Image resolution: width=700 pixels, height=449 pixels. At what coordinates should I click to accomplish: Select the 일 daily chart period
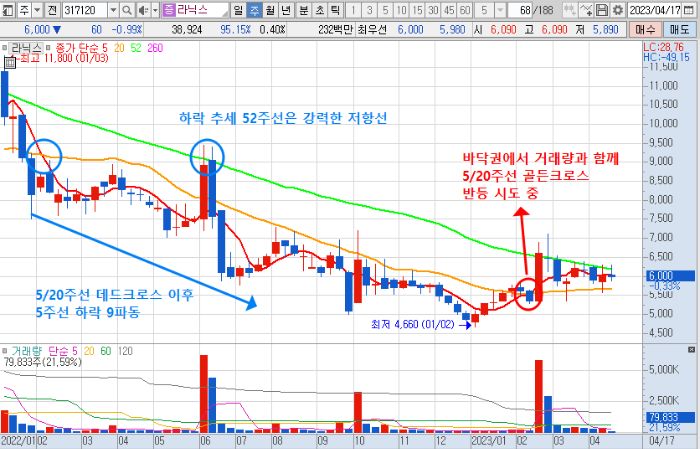point(238,9)
